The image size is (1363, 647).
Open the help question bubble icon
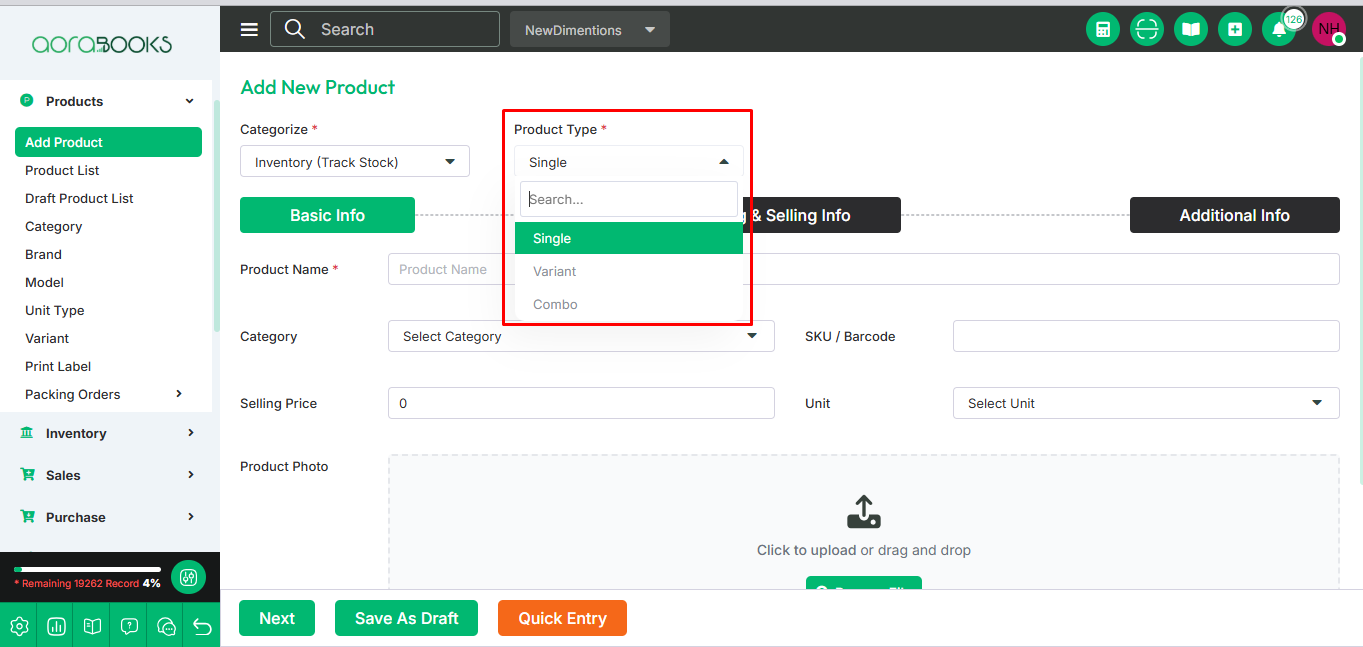click(129, 626)
